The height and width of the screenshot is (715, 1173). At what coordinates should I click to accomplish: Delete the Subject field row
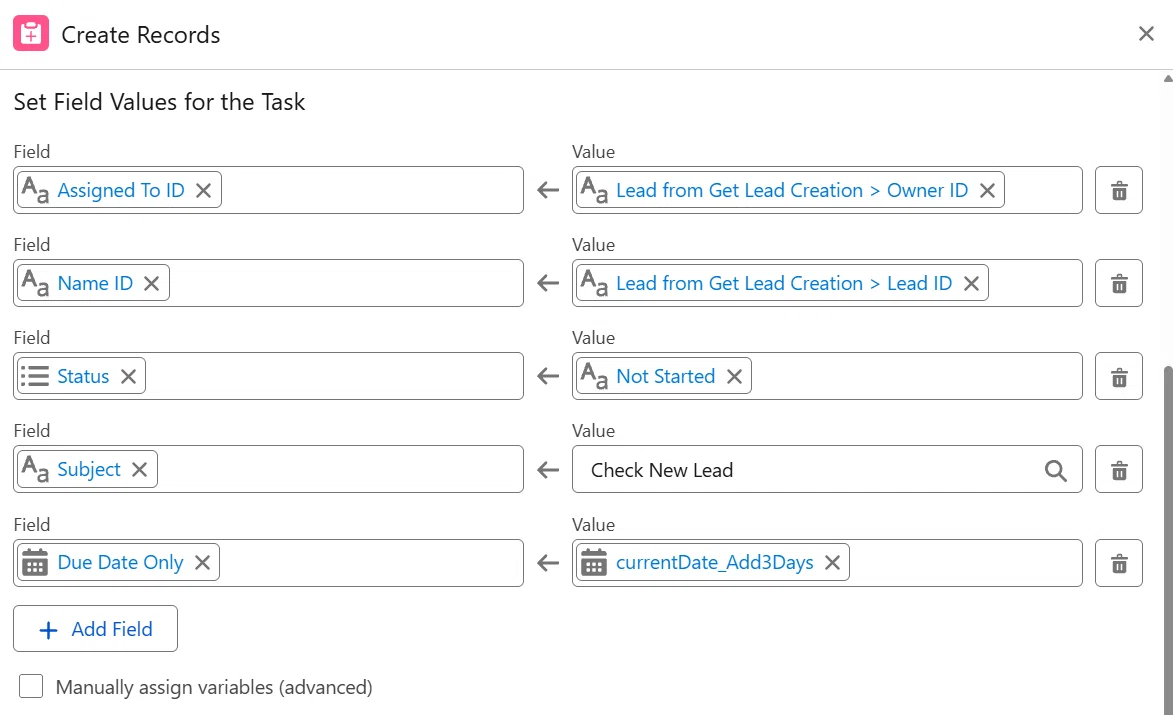(1118, 470)
